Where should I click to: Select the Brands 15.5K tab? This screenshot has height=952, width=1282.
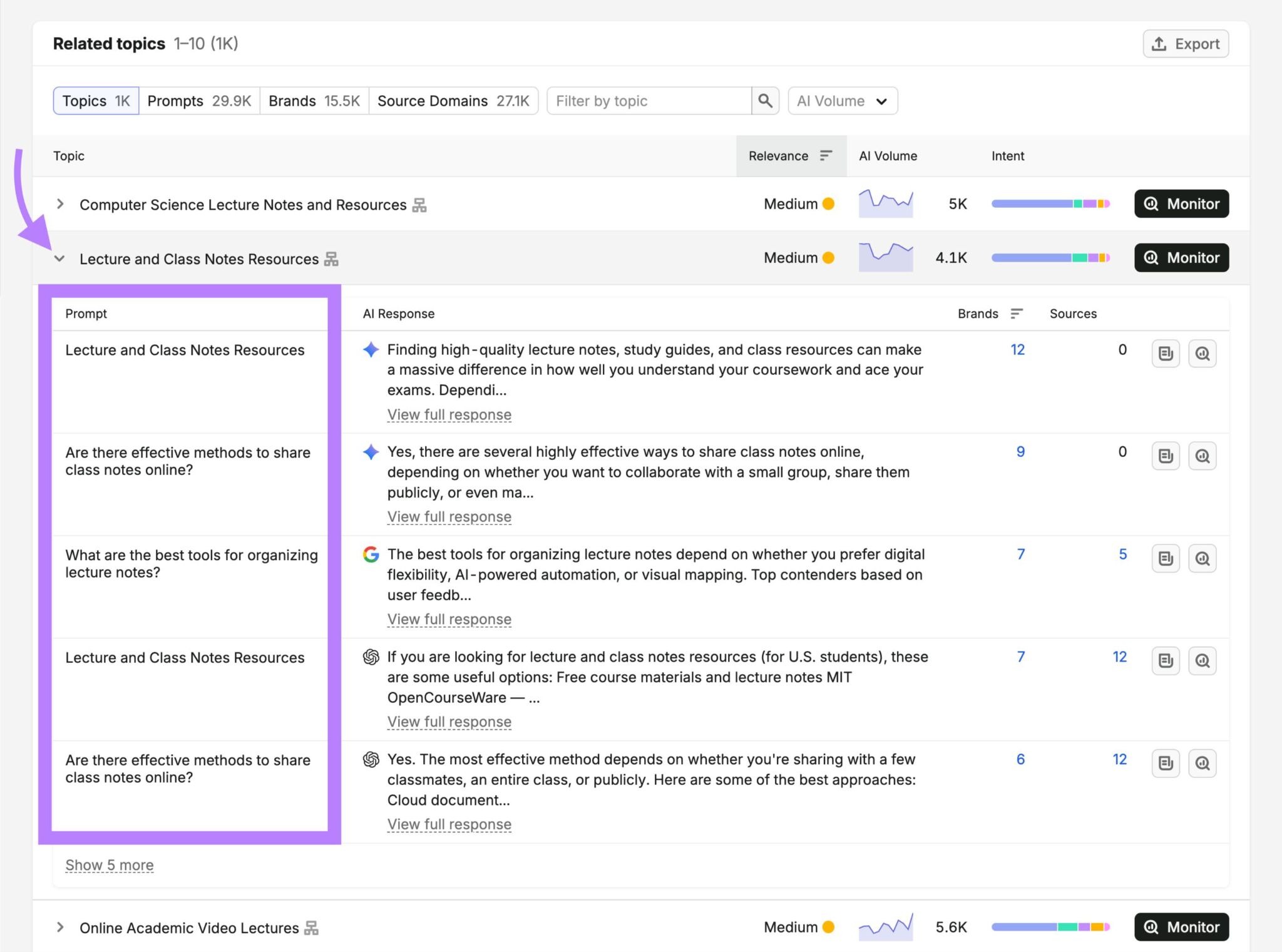point(314,101)
